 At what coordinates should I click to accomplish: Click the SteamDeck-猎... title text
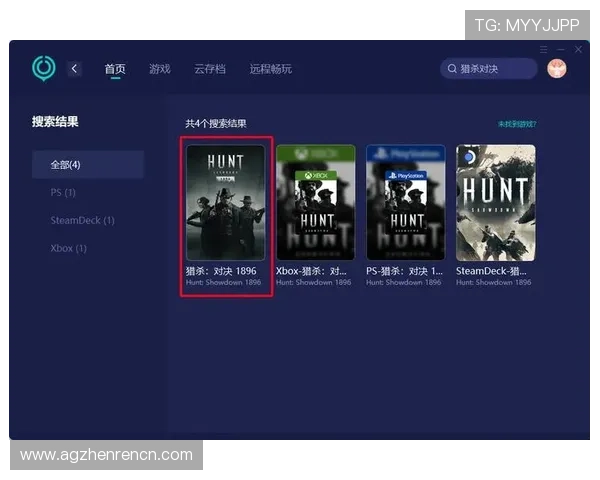(x=491, y=271)
